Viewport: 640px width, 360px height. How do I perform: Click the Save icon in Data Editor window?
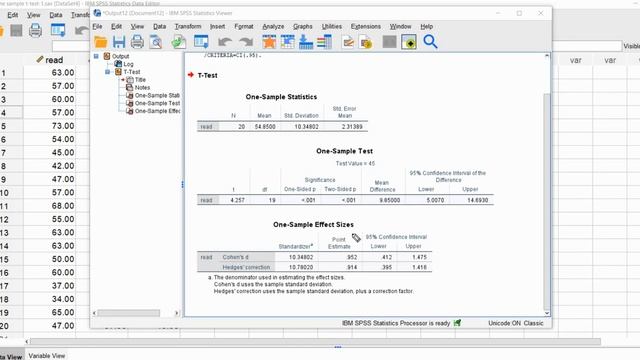point(16,30)
